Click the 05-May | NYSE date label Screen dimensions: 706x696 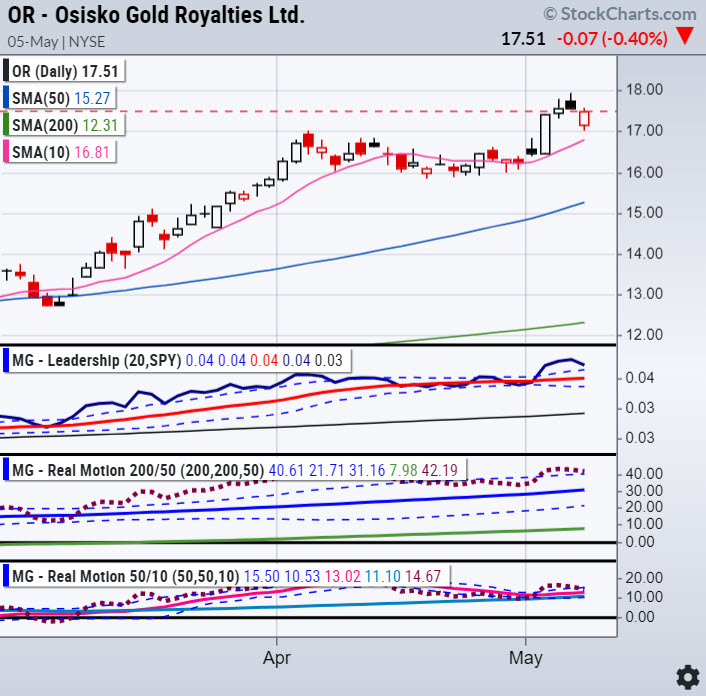click(56, 42)
